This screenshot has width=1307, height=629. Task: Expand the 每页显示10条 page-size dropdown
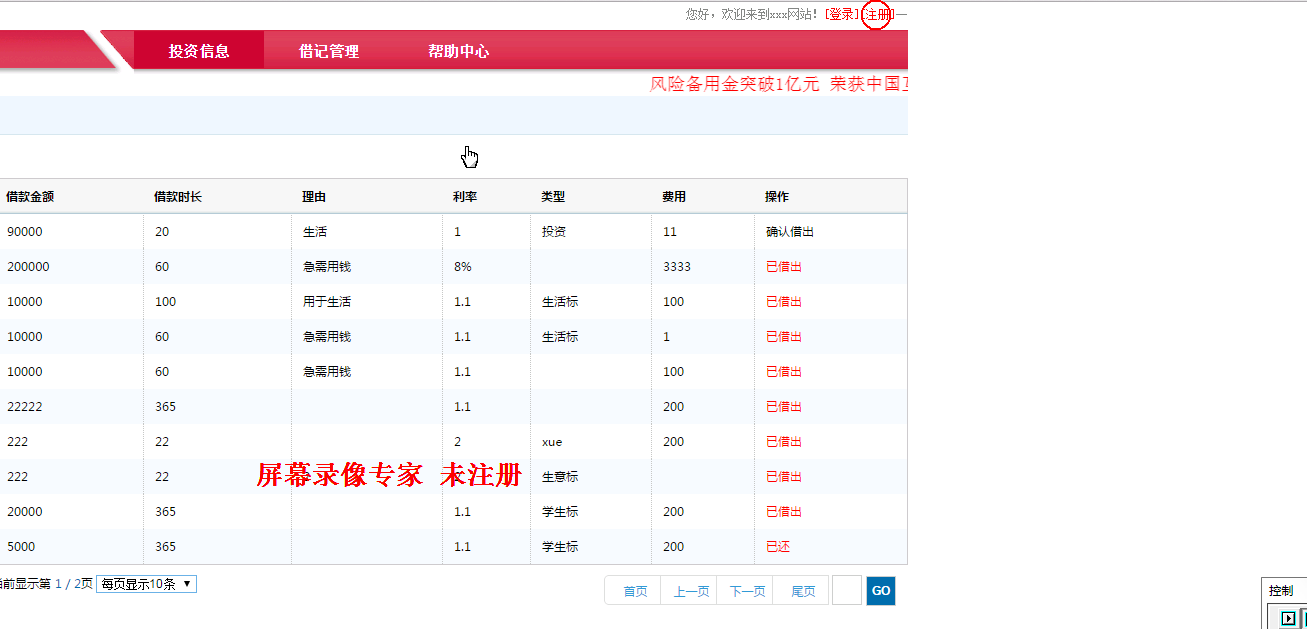pos(146,584)
